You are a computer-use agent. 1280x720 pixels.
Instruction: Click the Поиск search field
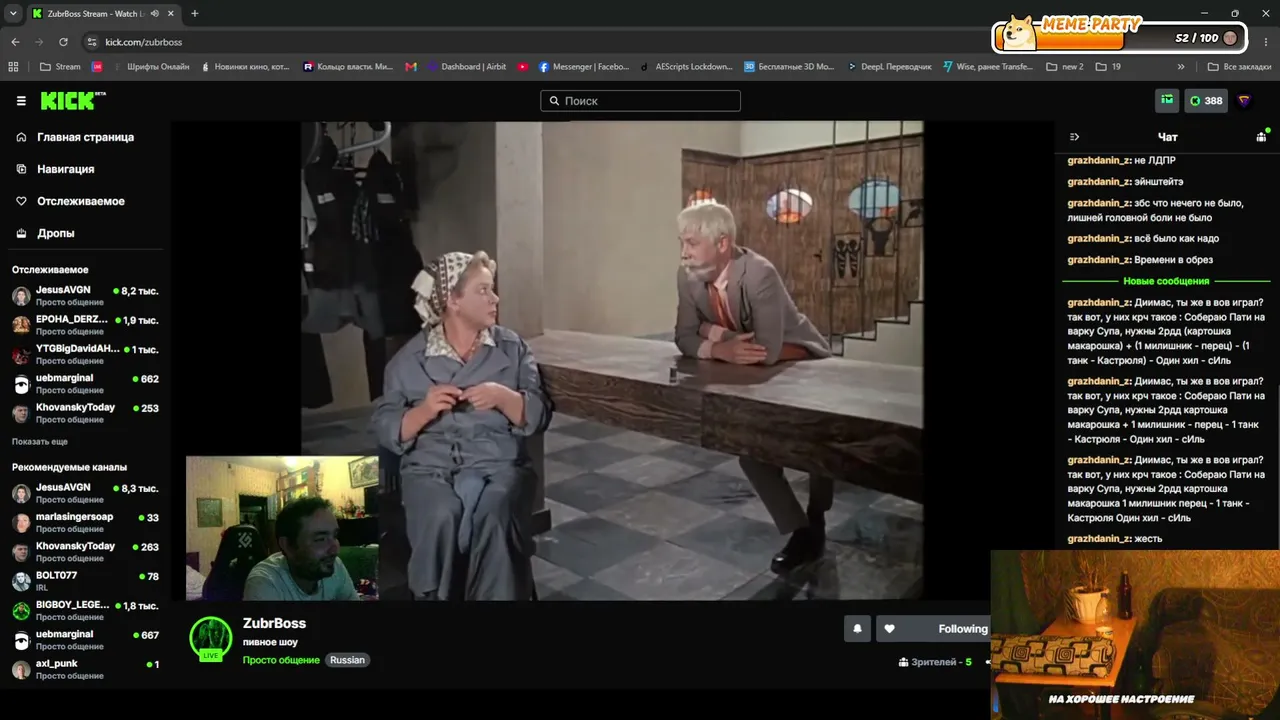click(x=641, y=101)
